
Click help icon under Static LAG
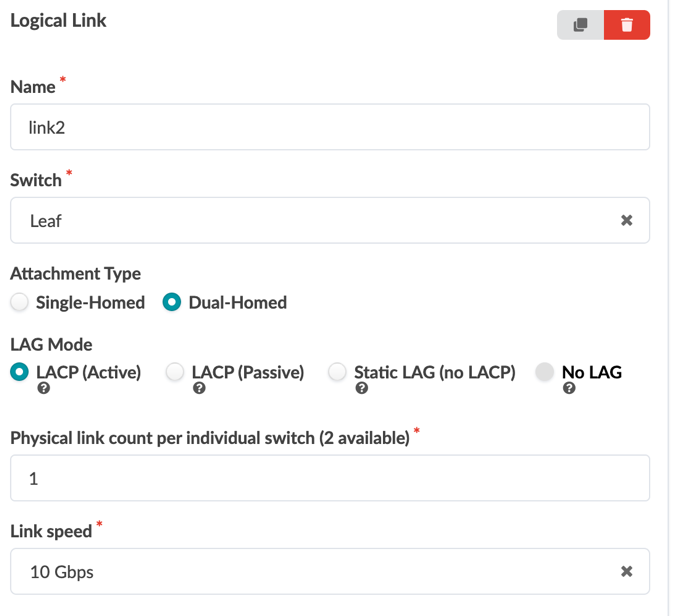click(361, 389)
